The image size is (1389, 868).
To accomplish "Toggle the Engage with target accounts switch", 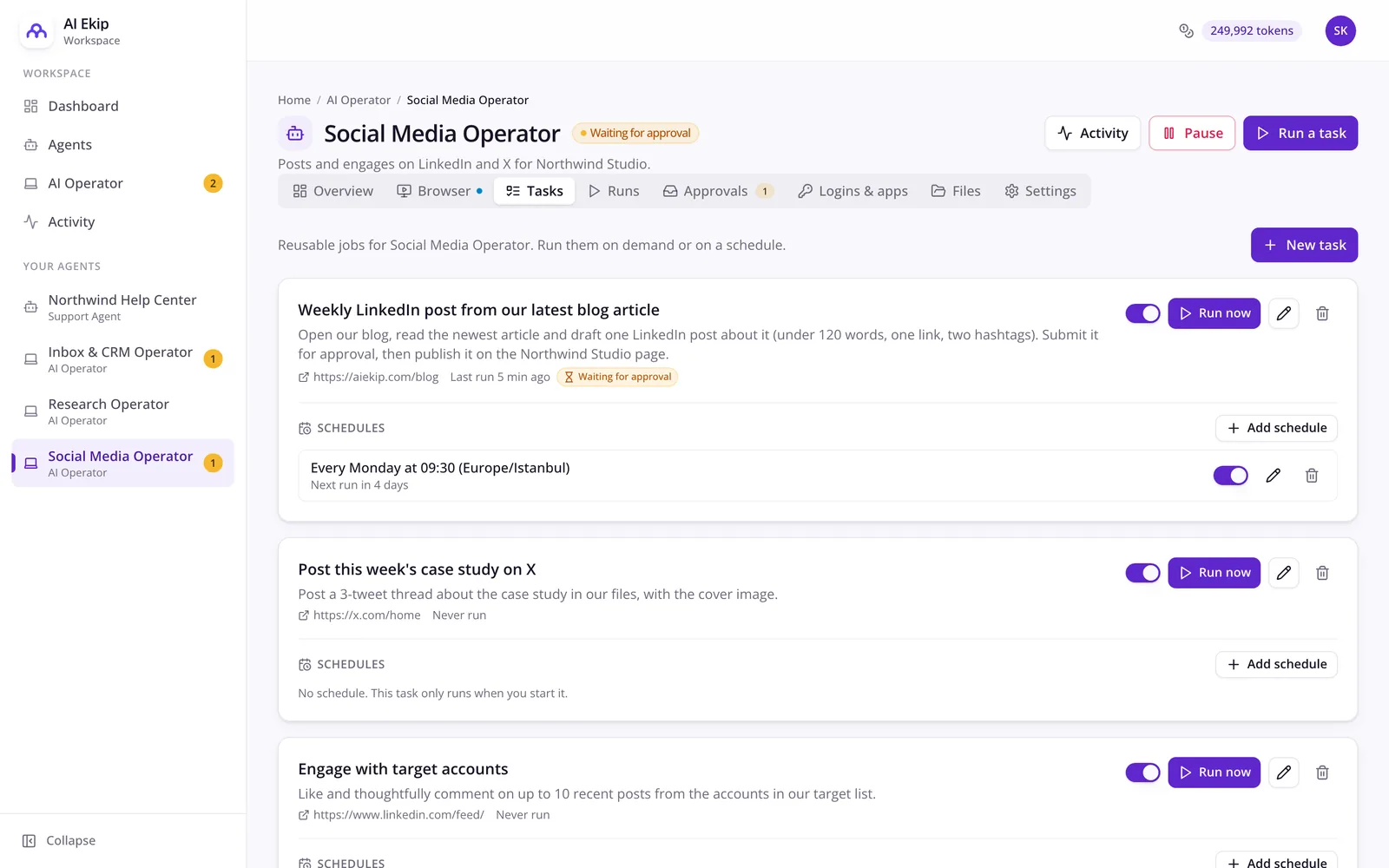I will click(x=1143, y=773).
